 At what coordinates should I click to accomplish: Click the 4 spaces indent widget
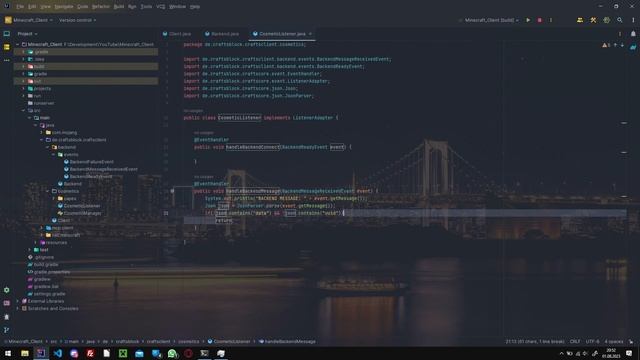[x=614, y=341]
